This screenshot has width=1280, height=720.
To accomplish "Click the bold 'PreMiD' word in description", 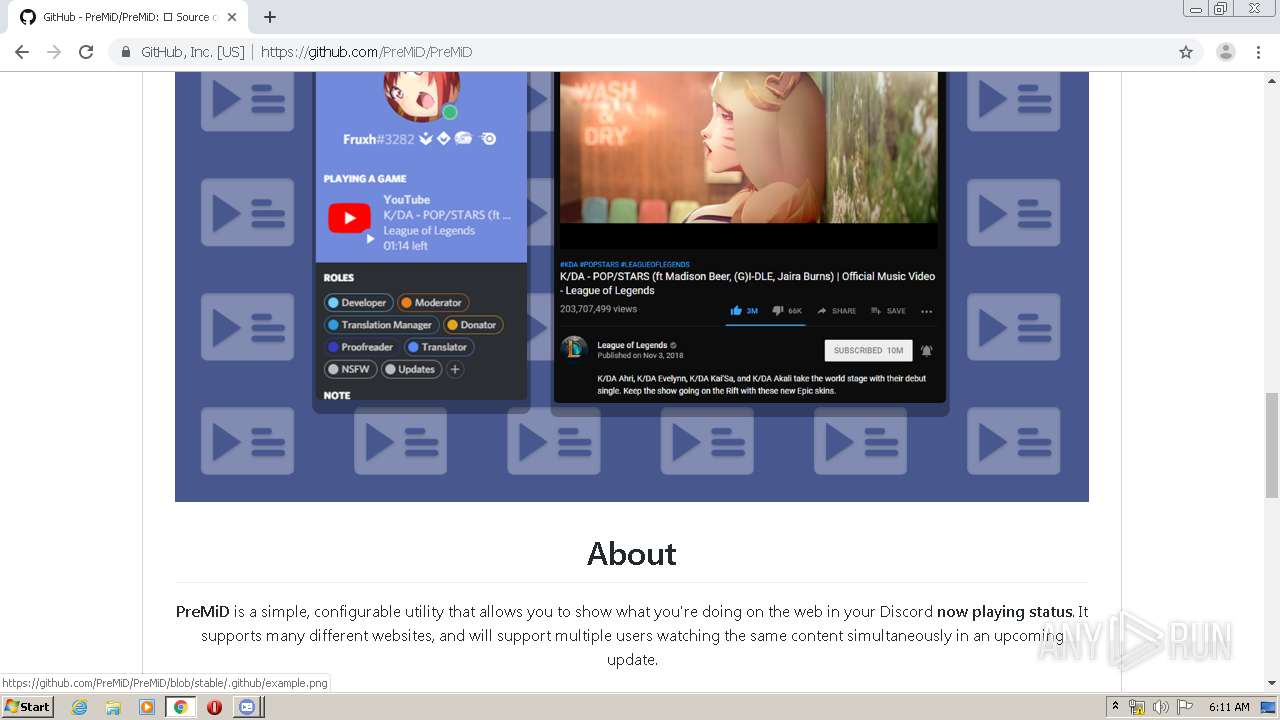I will [203, 612].
